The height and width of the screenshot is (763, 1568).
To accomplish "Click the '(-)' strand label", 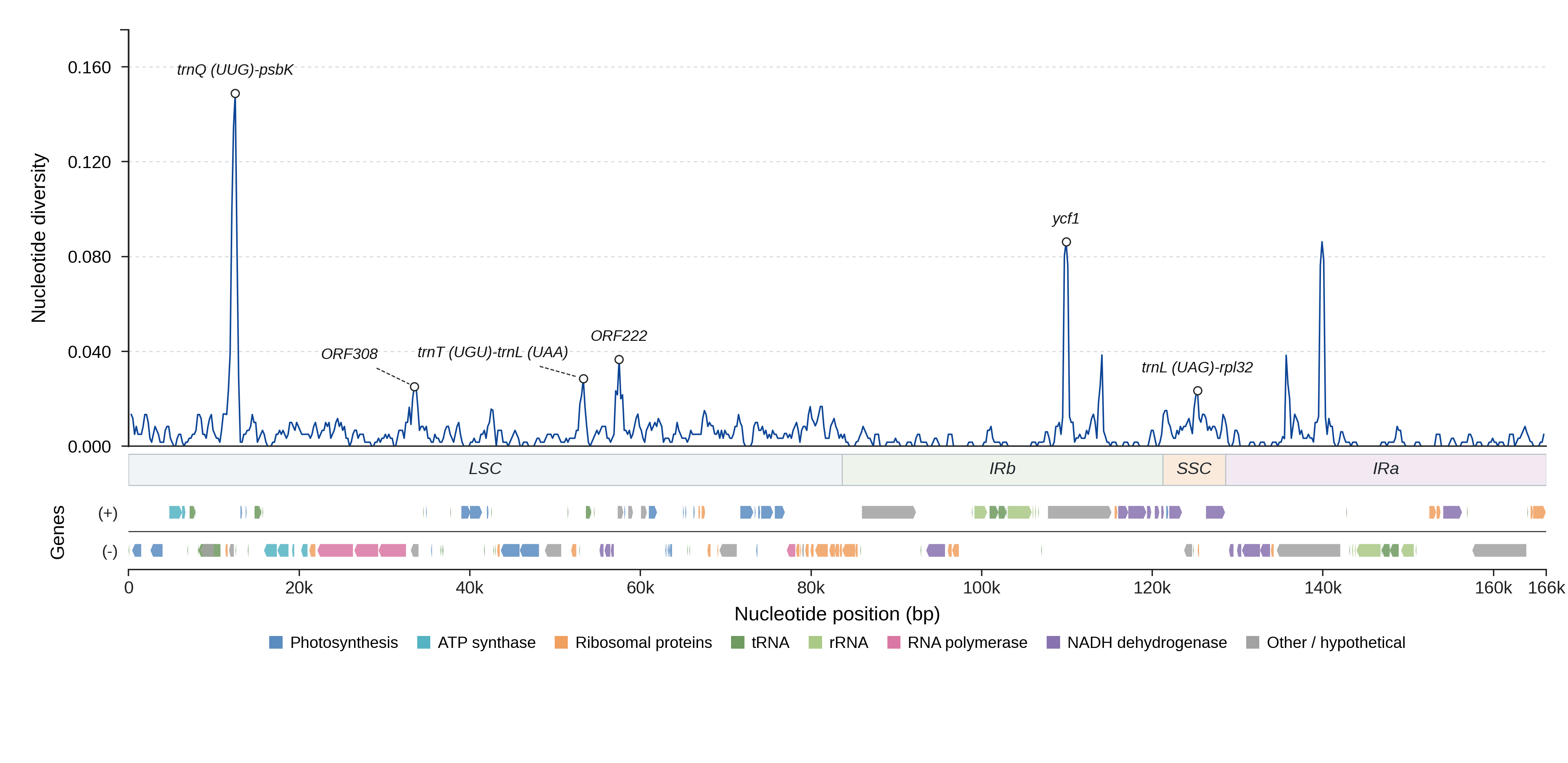I will click(x=110, y=552).
